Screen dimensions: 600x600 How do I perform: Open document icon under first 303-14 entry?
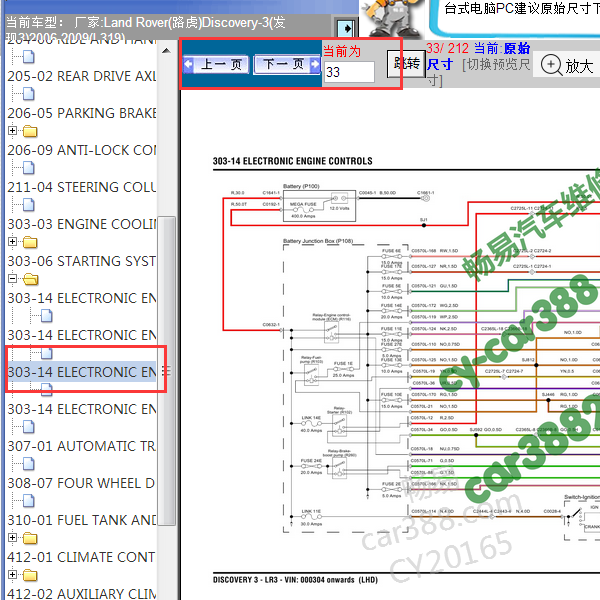coord(46,316)
